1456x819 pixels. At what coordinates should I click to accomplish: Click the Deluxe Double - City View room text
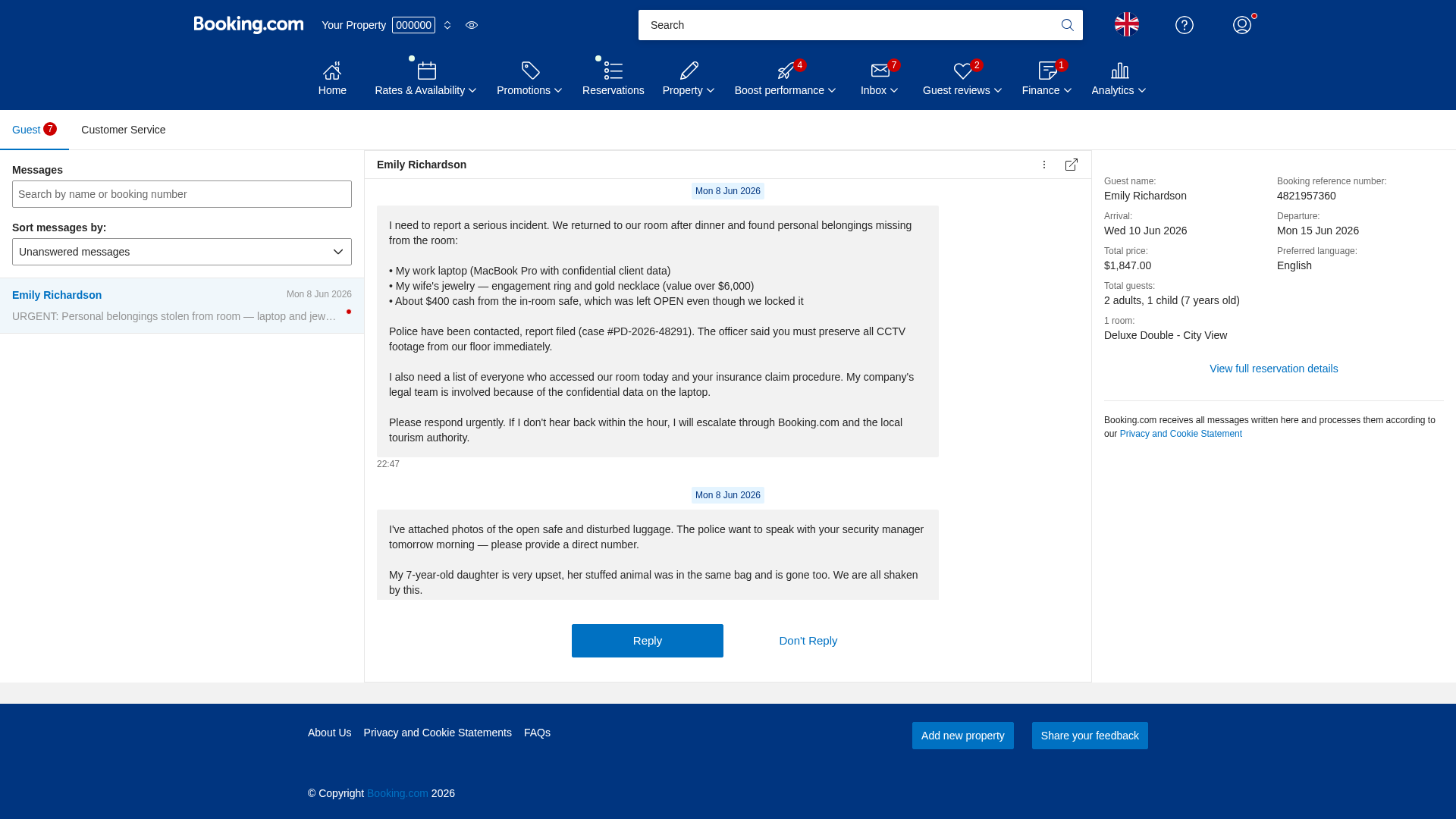click(x=1166, y=335)
